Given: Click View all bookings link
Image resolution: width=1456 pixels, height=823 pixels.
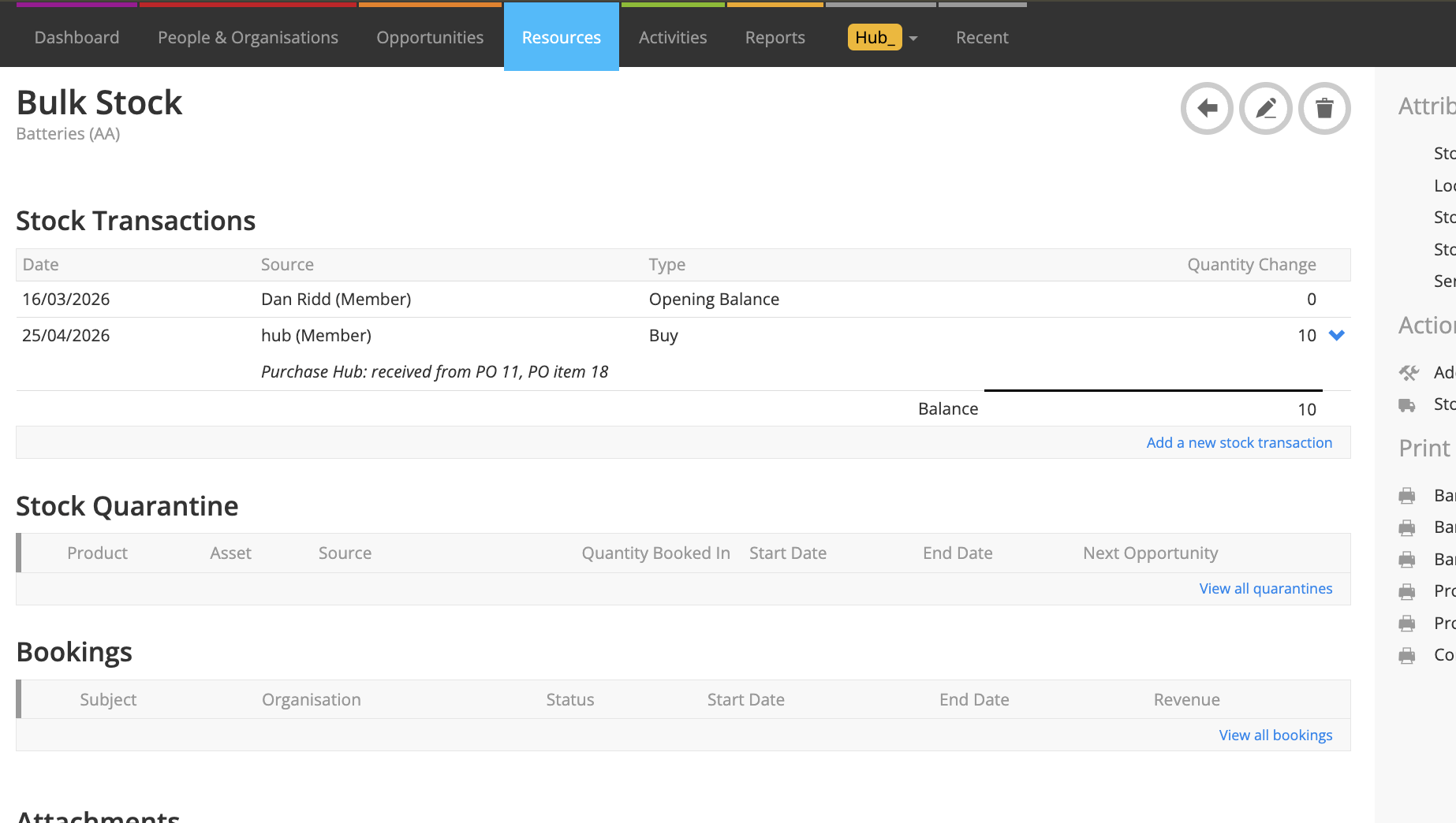Looking at the screenshot, I should (1275, 735).
